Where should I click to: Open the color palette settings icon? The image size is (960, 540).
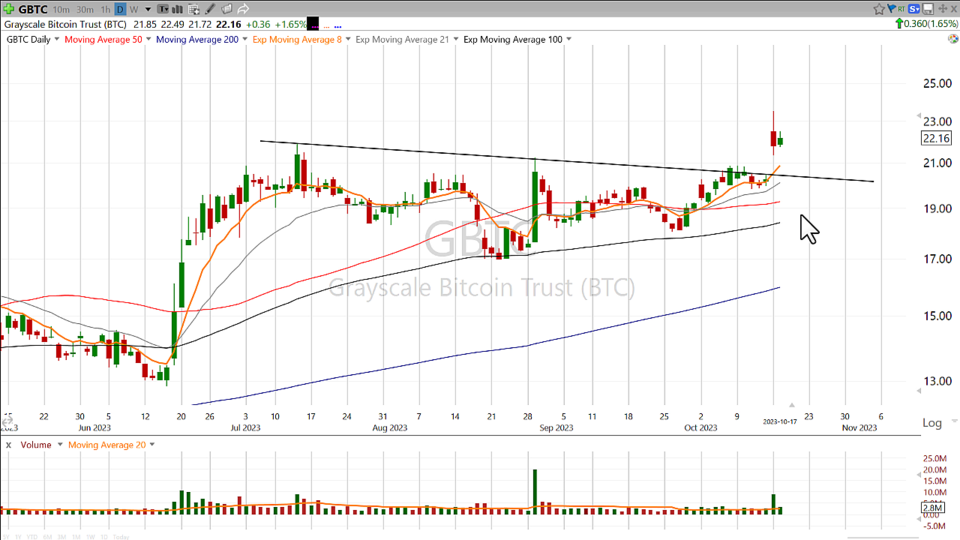pyautogui.click(x=953, y=39)
